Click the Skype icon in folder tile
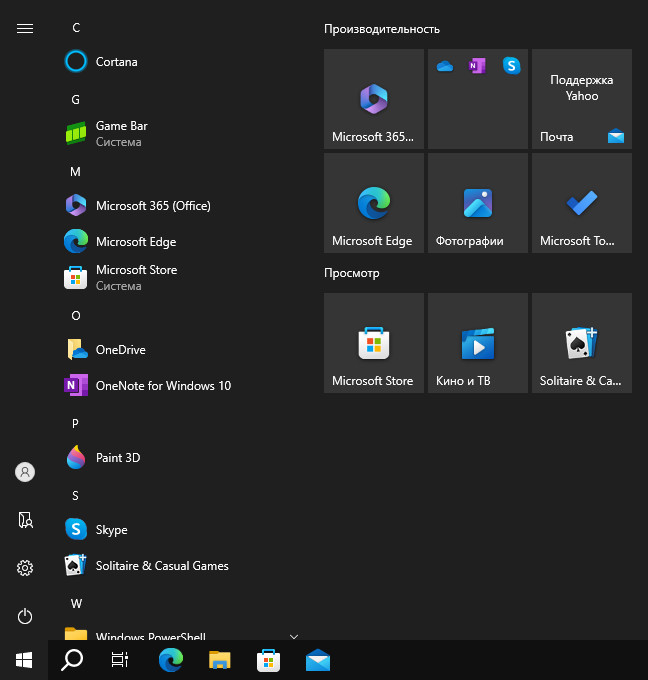Image resolution: width=648 pixels, height=680 pixels. (511, 66)
